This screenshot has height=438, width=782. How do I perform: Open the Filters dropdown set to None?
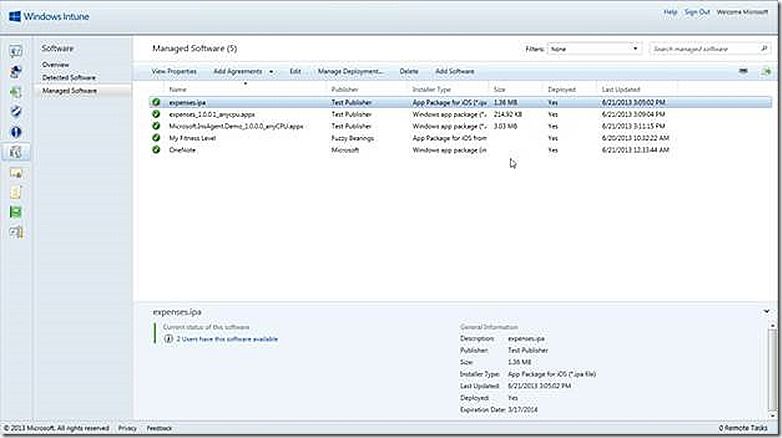click(593, 49)
